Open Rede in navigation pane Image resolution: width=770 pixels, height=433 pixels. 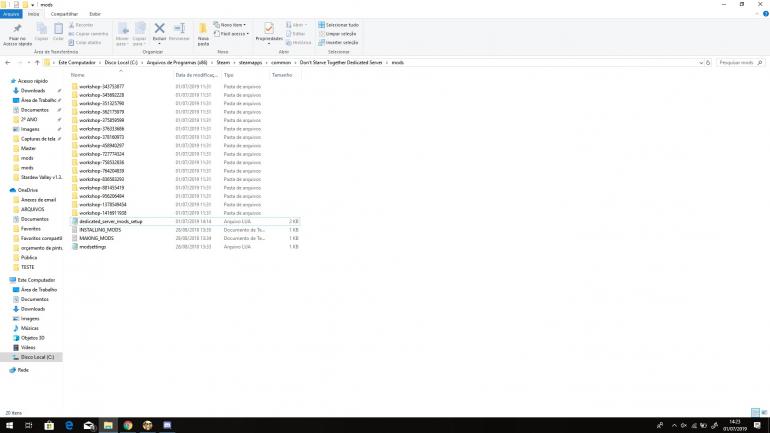23,370
